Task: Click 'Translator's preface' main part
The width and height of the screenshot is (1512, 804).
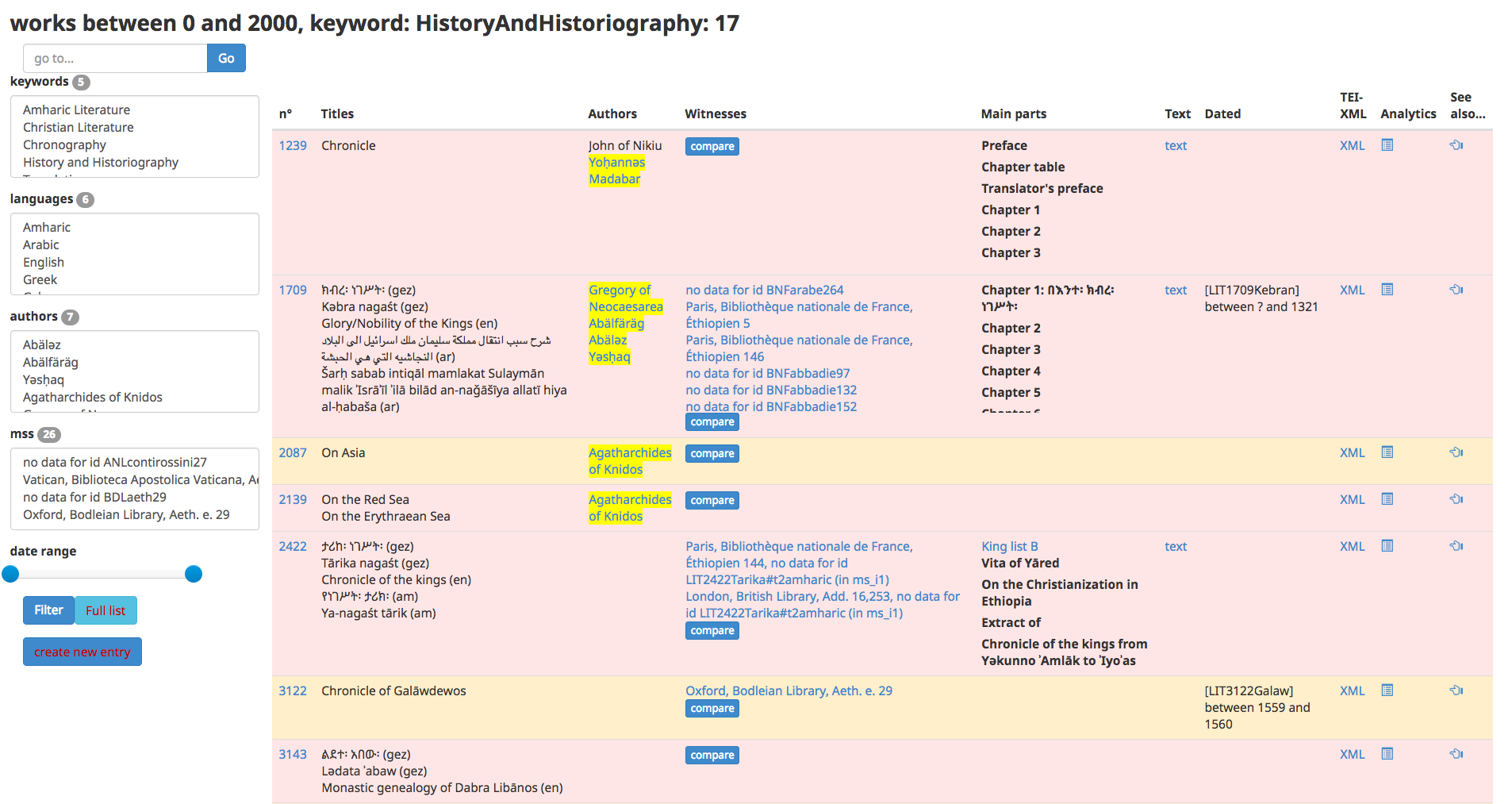Action: [1042, 188]
